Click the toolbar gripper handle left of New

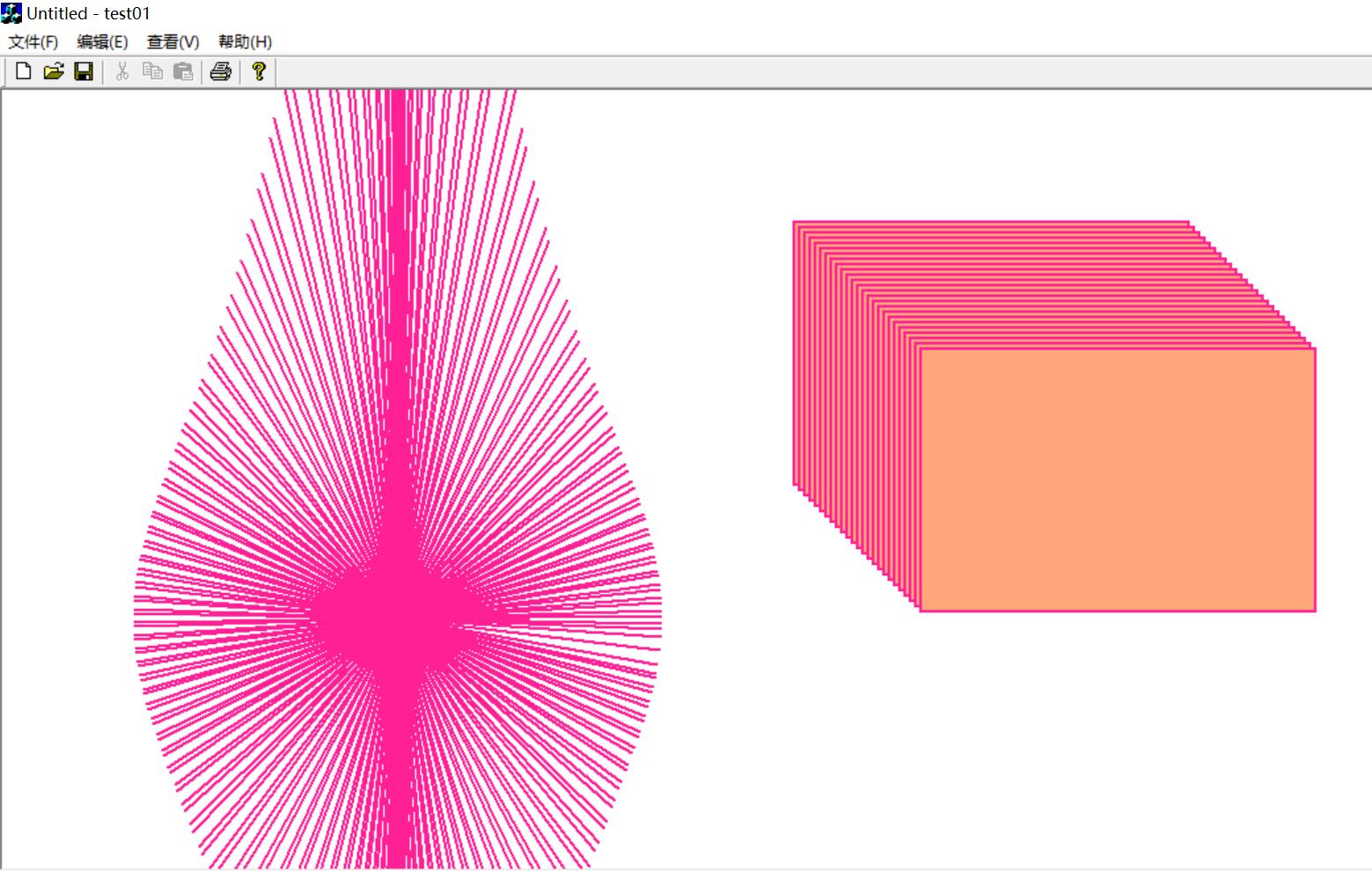pos(6,72)
